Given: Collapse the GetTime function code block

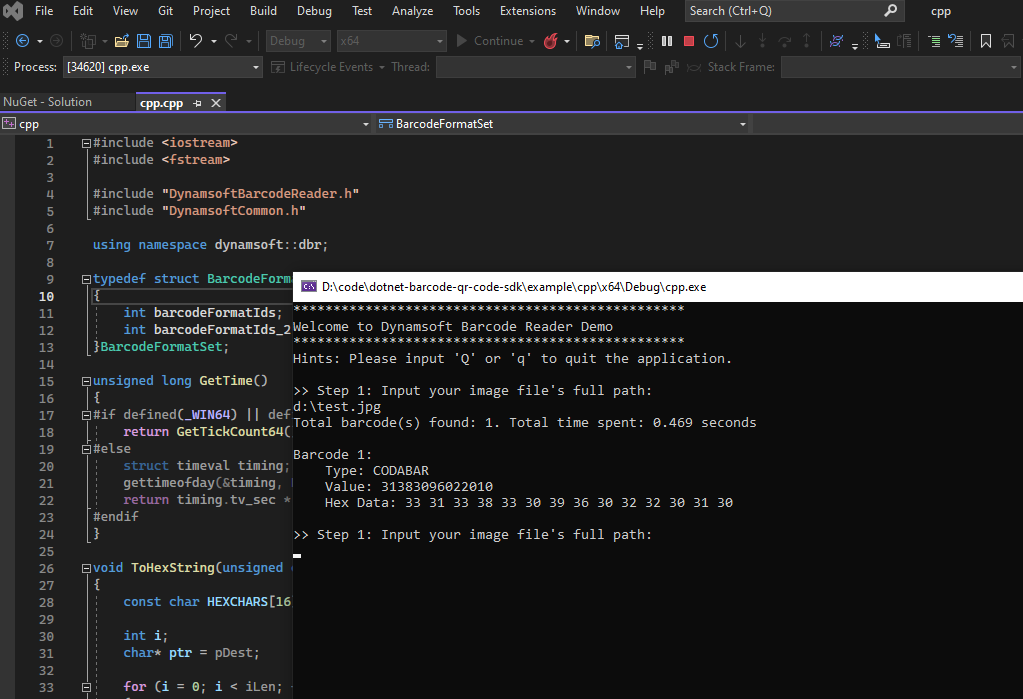Looking at the screenshot, I should coord(86,381).
